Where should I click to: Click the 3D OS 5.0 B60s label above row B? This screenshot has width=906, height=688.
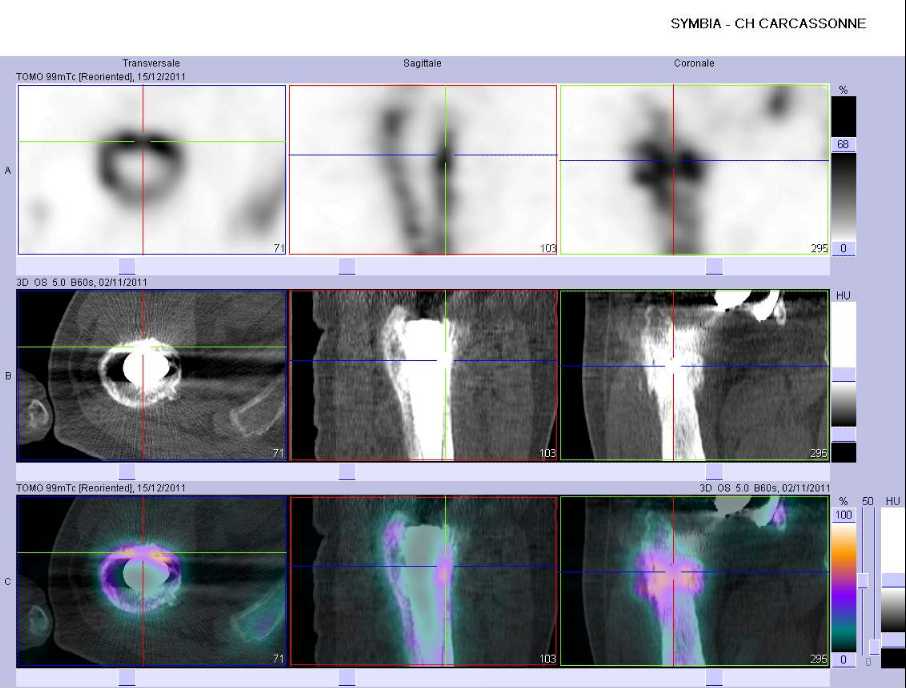81,282
